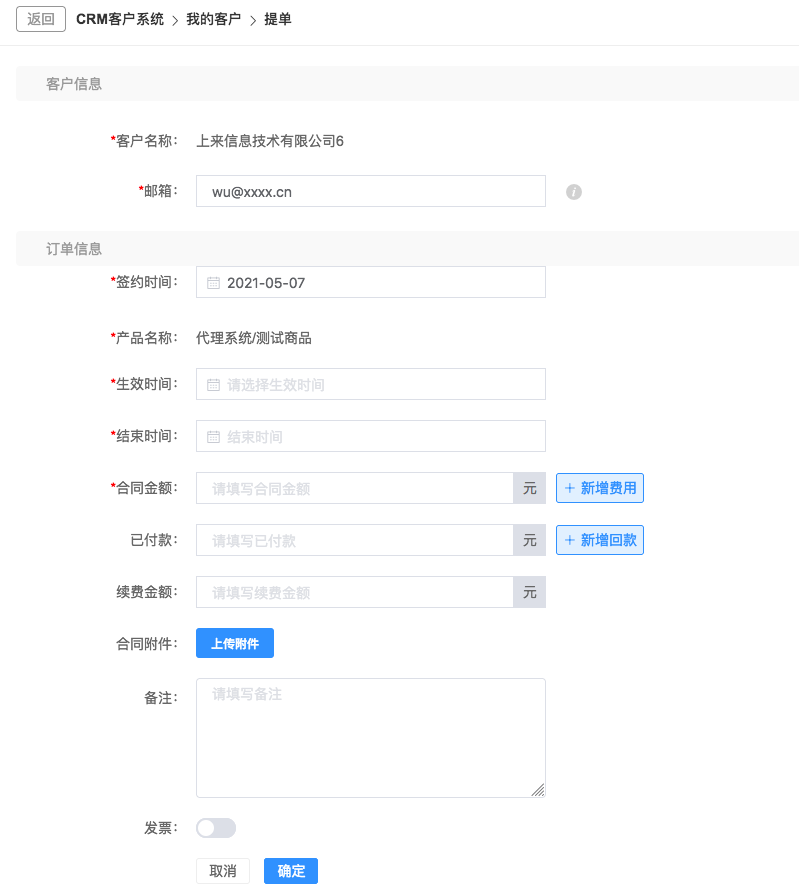
Task: Click product name 代理系统/测试商品
Action: point(254,338)
